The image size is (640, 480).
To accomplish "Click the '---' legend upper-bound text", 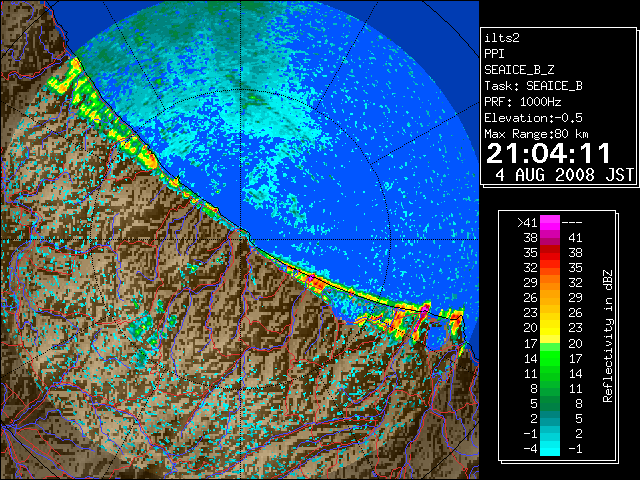I will pos(572,223).
